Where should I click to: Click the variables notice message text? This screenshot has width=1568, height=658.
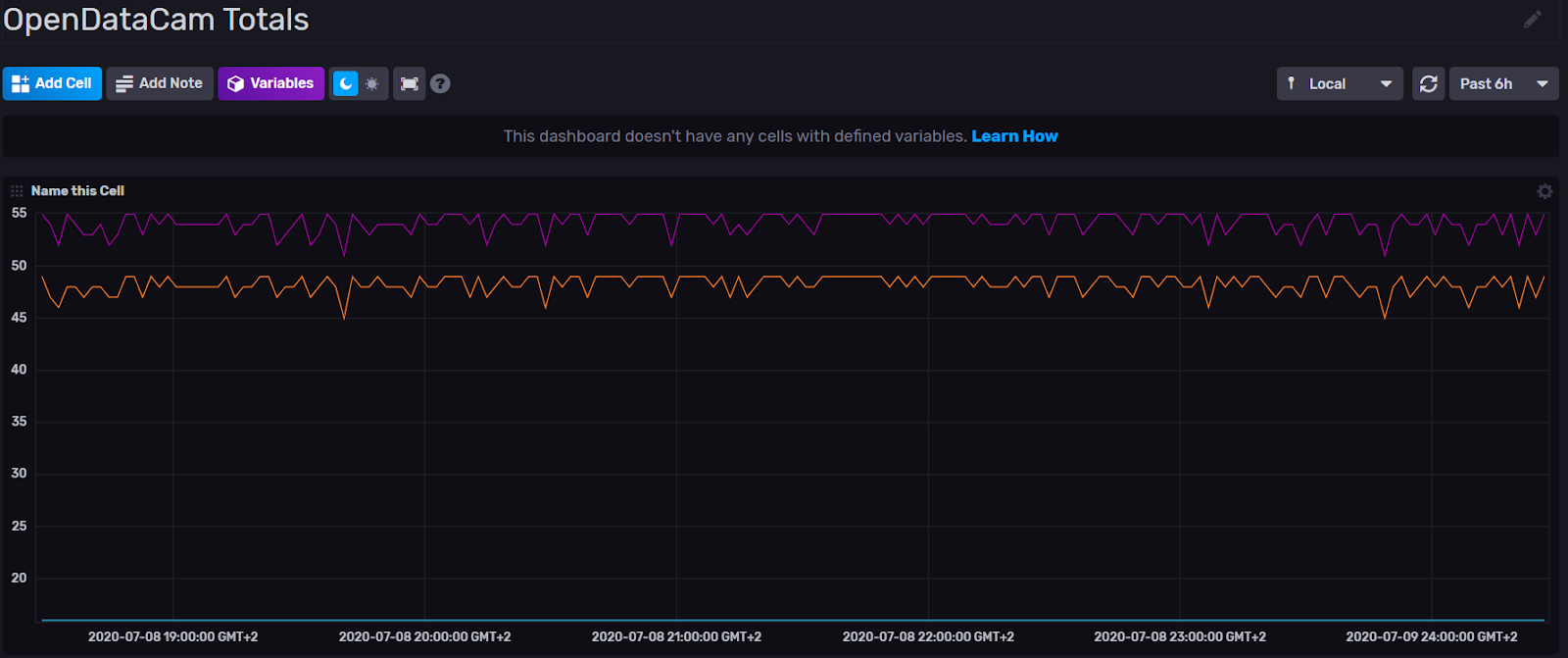pyautogui.click(x=735, y=136)
